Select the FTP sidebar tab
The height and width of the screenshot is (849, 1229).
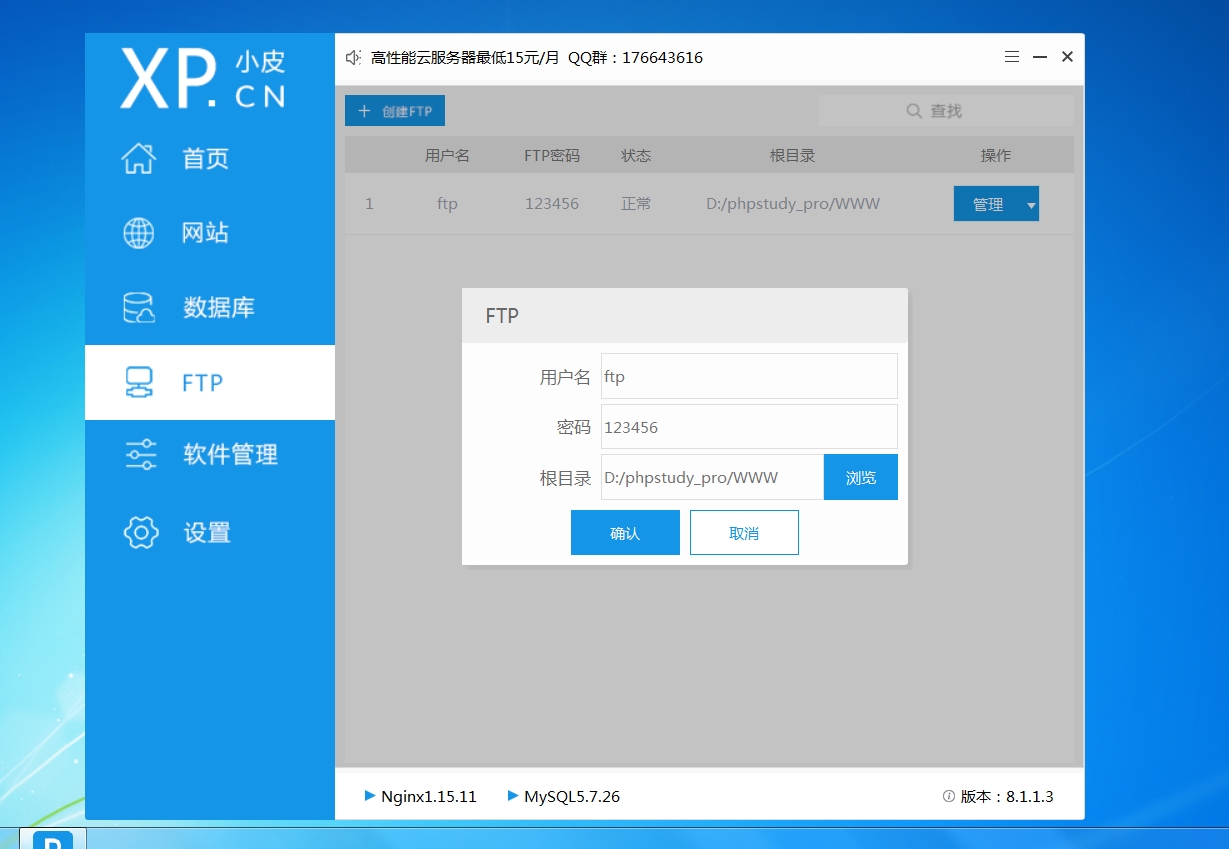click(x=209, y=382)
